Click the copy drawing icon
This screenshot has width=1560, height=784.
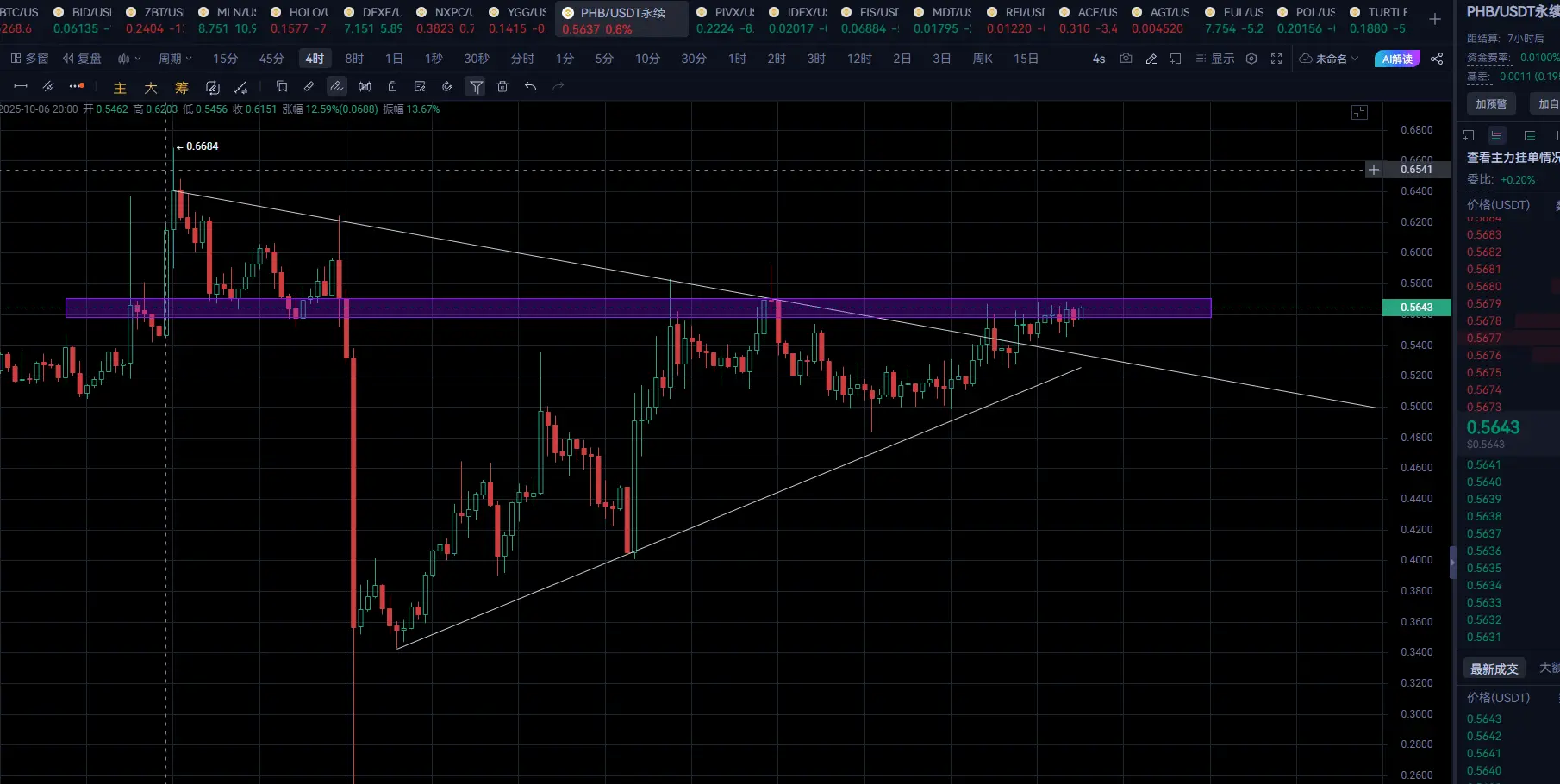(x=282, y=86)
